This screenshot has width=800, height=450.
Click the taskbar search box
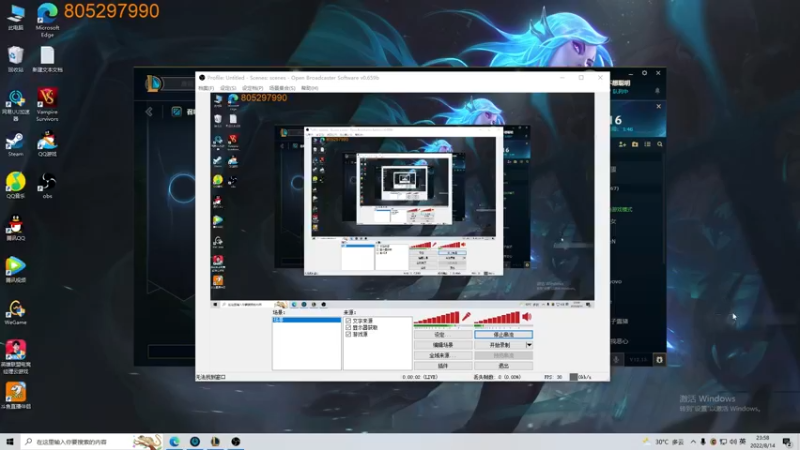coord(91,441)
